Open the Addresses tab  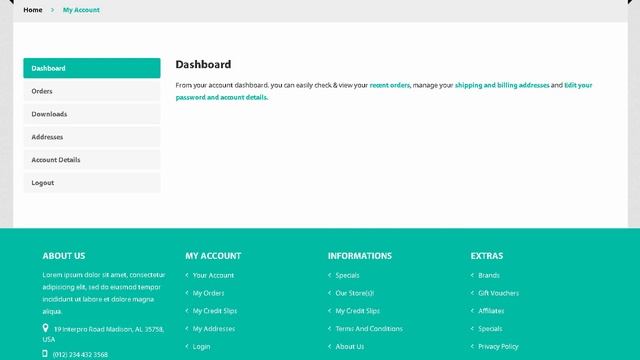pos(92,137)
